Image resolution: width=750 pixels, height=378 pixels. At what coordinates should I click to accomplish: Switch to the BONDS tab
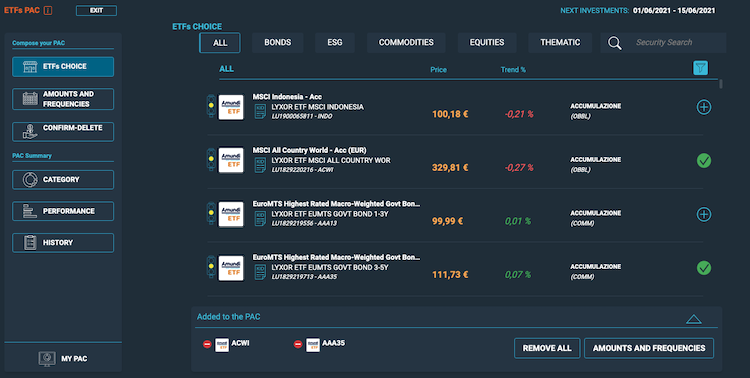[277, 43]
